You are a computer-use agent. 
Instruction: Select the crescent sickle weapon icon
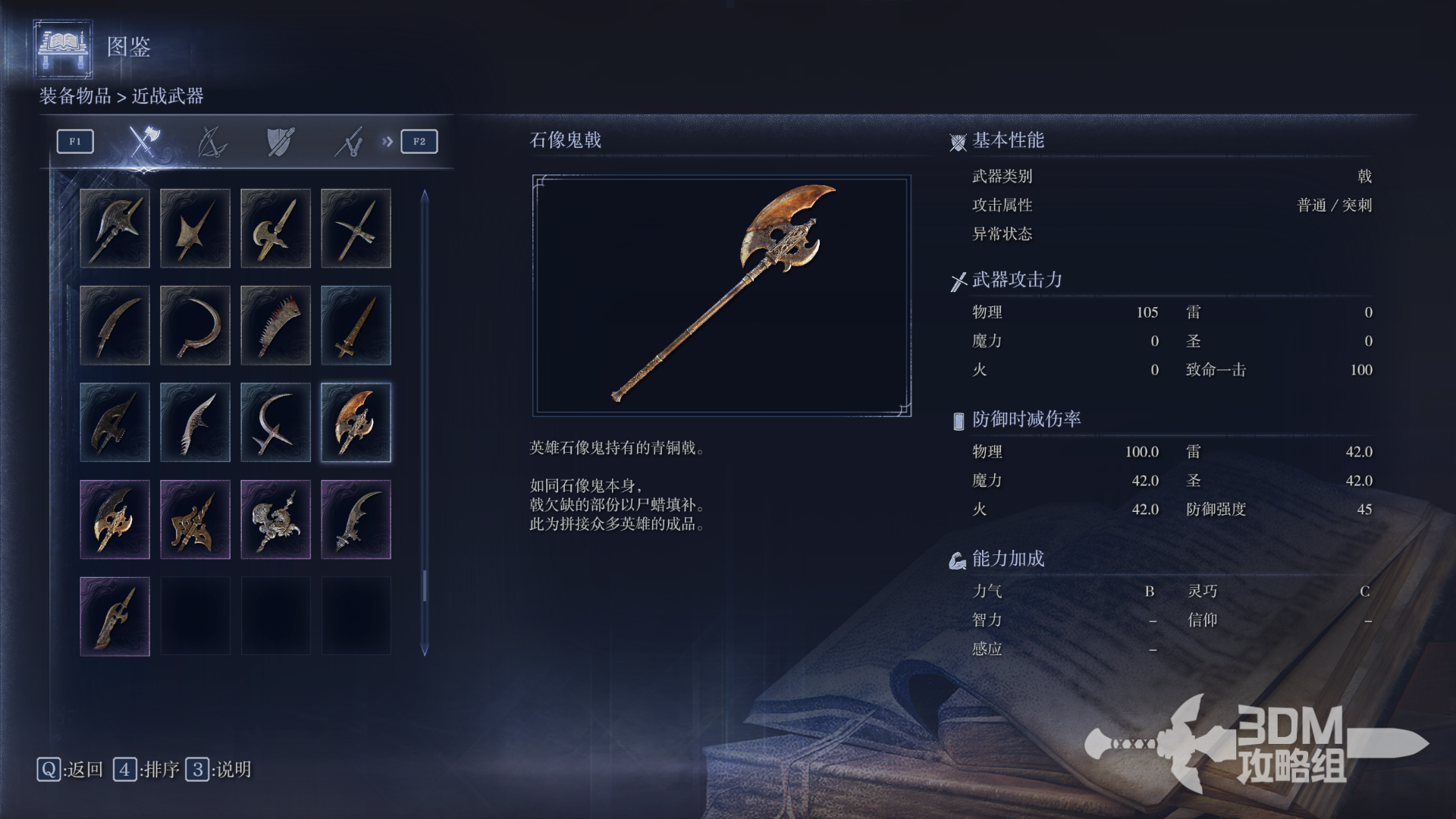(x=195, y=325)
